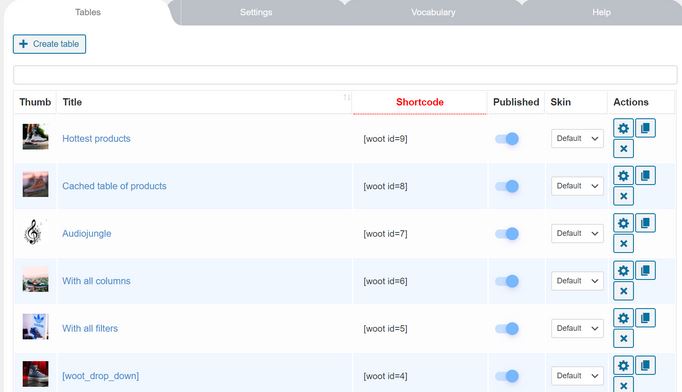Click With all columns thumbnail
This screenshot has width=682, height=392.
click(36, 279)
